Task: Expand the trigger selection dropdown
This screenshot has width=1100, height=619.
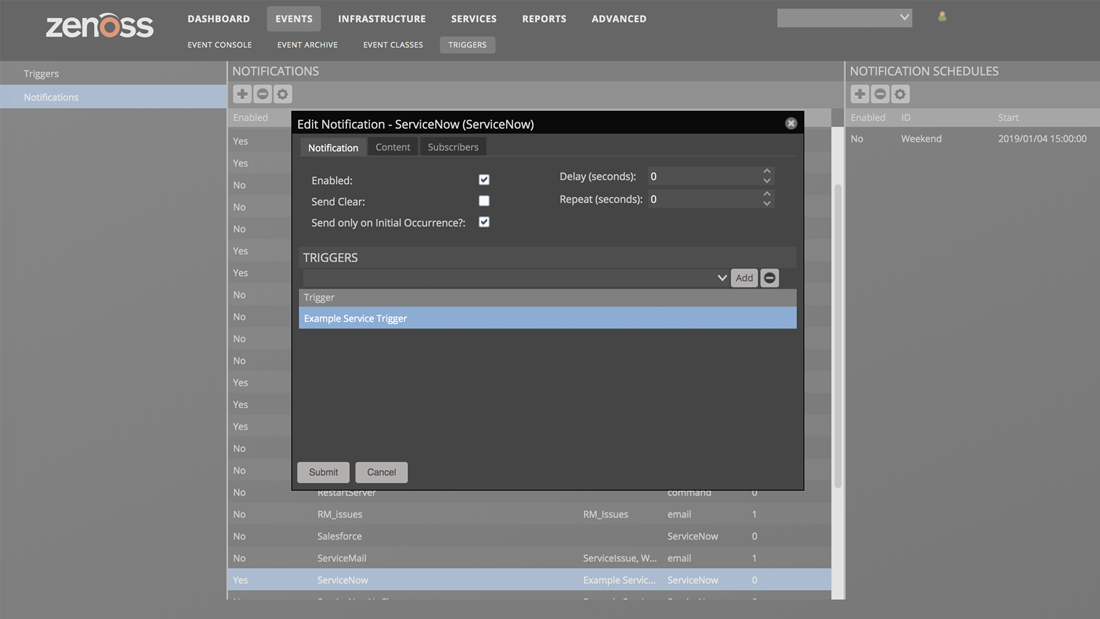Action: point(722,278)
